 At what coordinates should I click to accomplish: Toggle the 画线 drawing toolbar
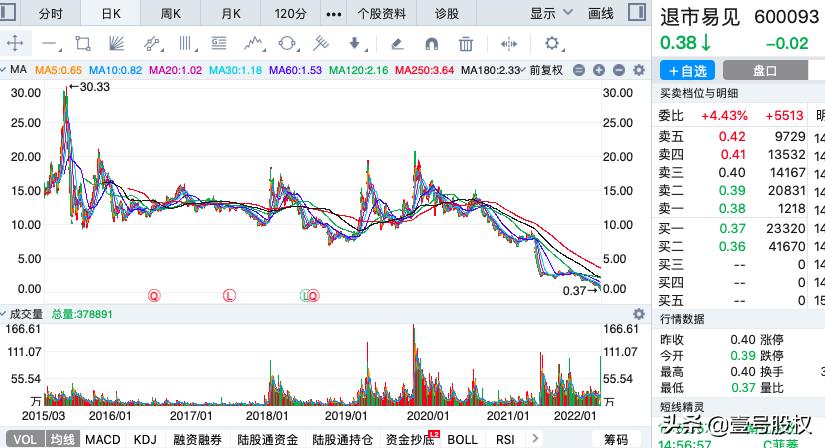601,13
